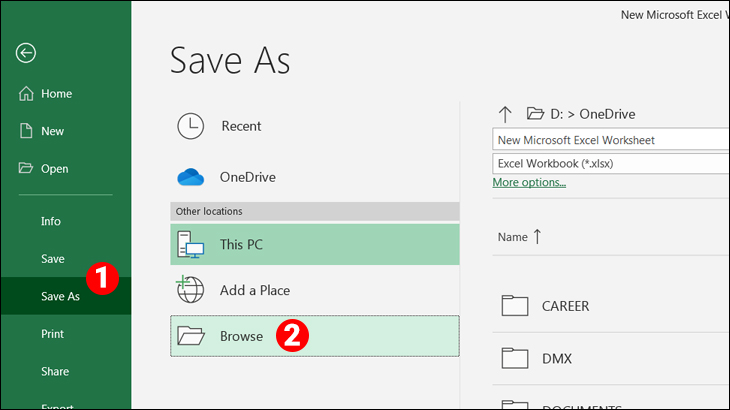This screenshot has width=730, height=410.
Task: Select the OneDrive location
Action: click(315, 177)
